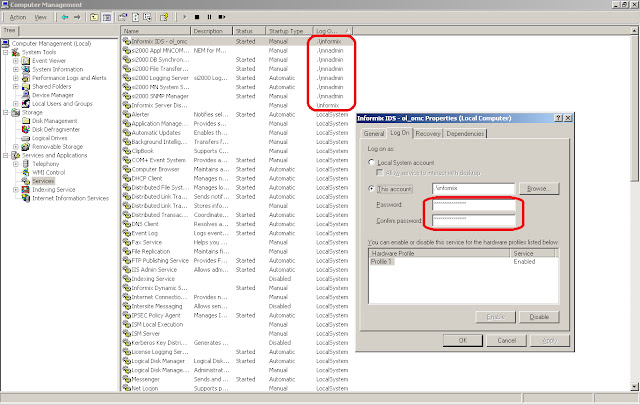Expand the Telephony node
This screenshot has height=405, width=640.
point(16,164)
